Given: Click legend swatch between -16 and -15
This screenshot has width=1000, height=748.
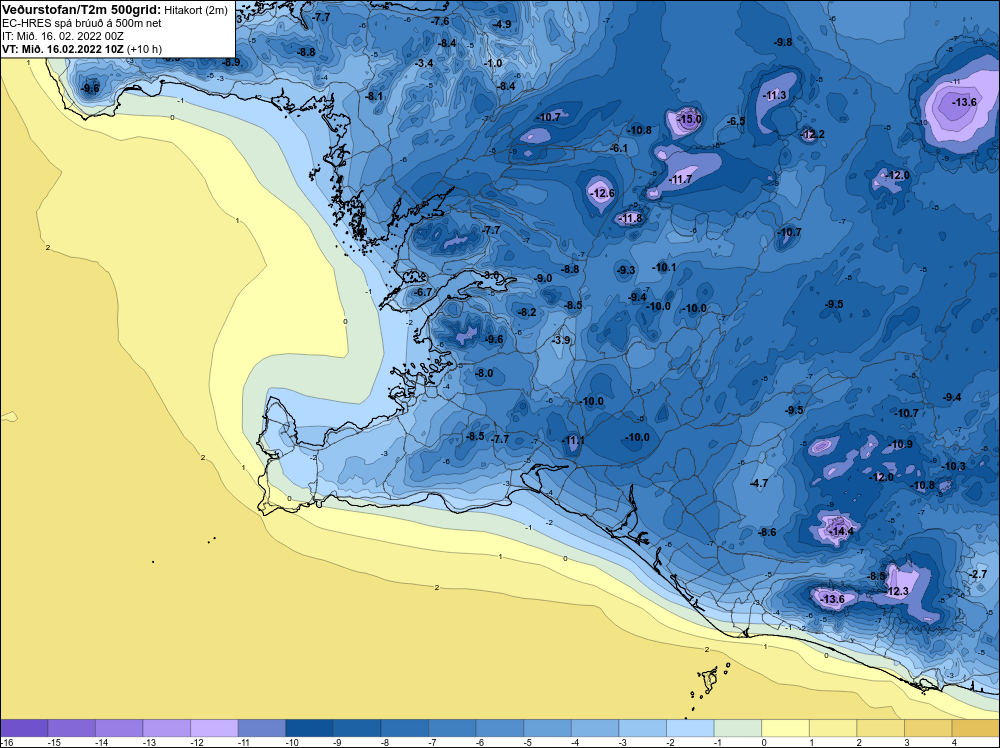Looking at the screenshot, I should 24,728.
